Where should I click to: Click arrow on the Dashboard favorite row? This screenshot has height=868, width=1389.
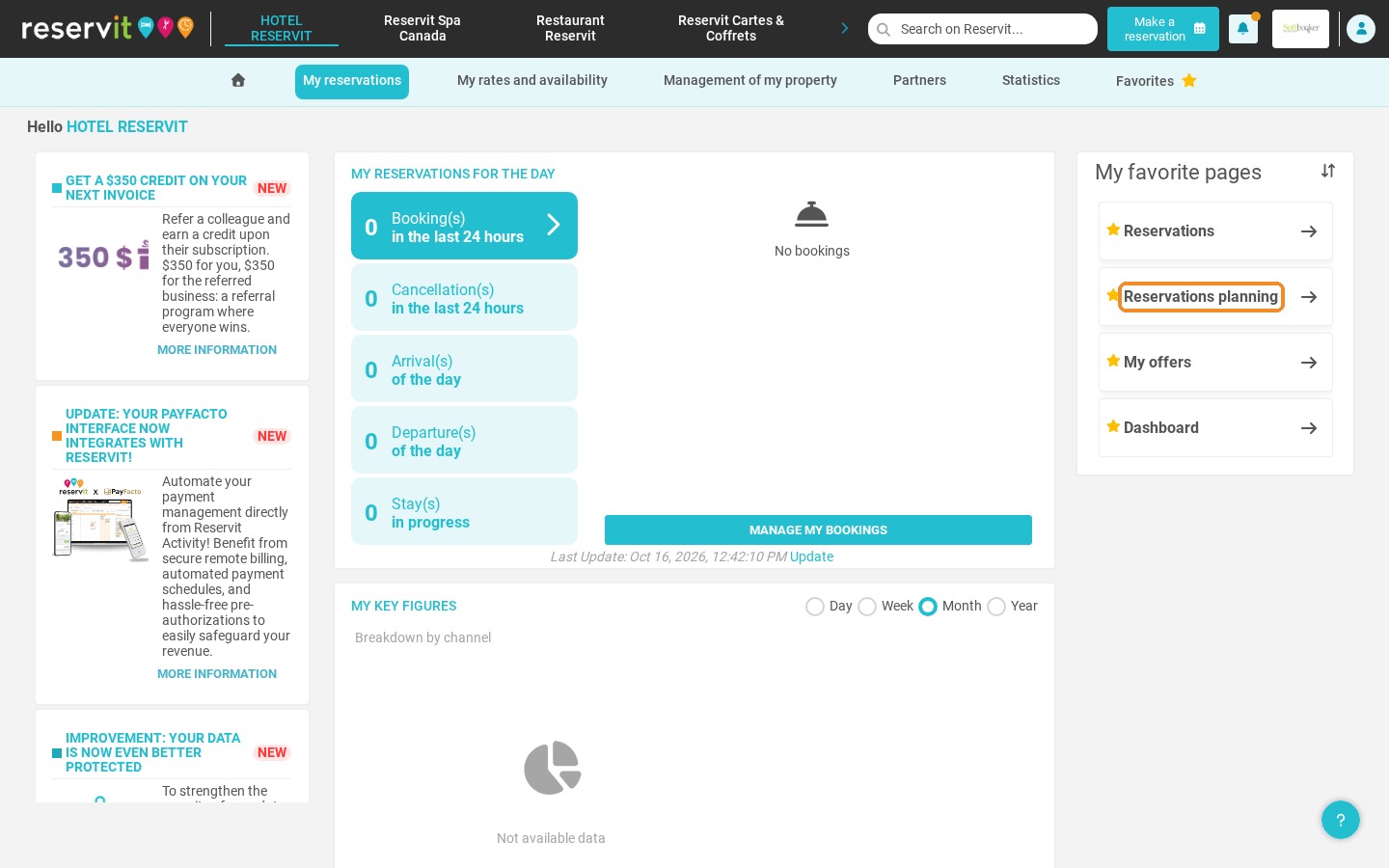(1309, 428)
